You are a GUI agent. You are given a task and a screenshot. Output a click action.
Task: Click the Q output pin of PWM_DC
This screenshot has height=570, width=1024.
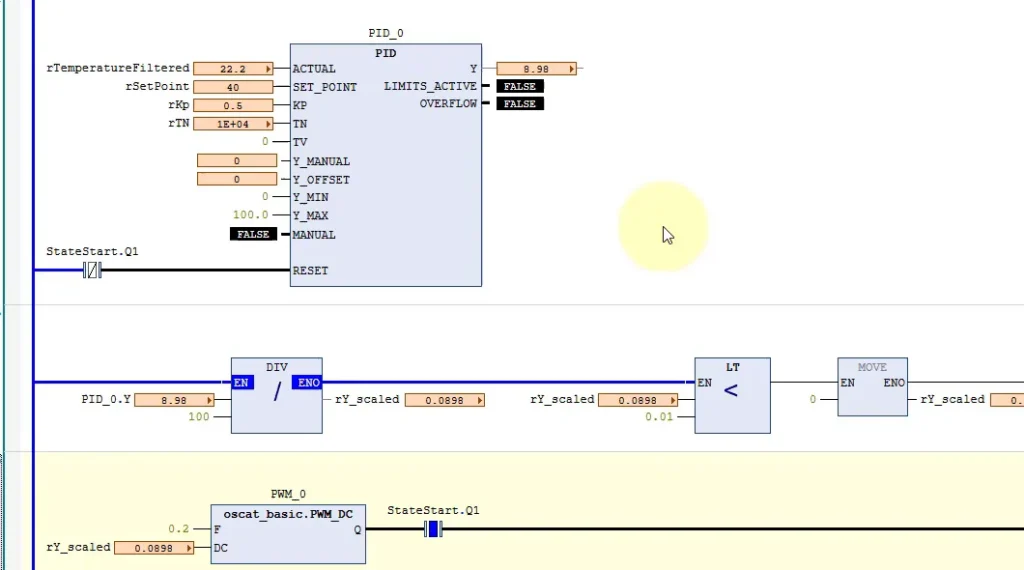(x=358, y=530)
